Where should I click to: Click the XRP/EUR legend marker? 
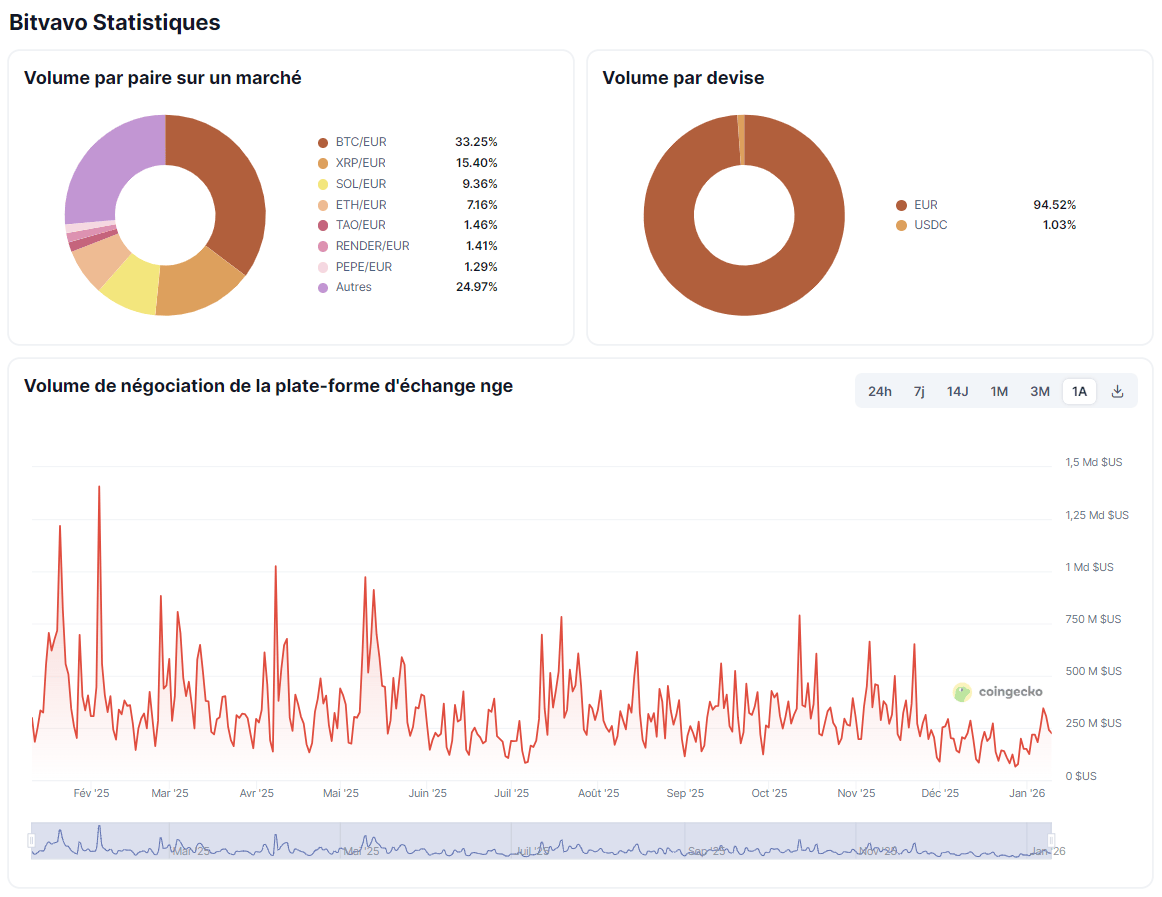pyautogui.click(x=322, y=162)
